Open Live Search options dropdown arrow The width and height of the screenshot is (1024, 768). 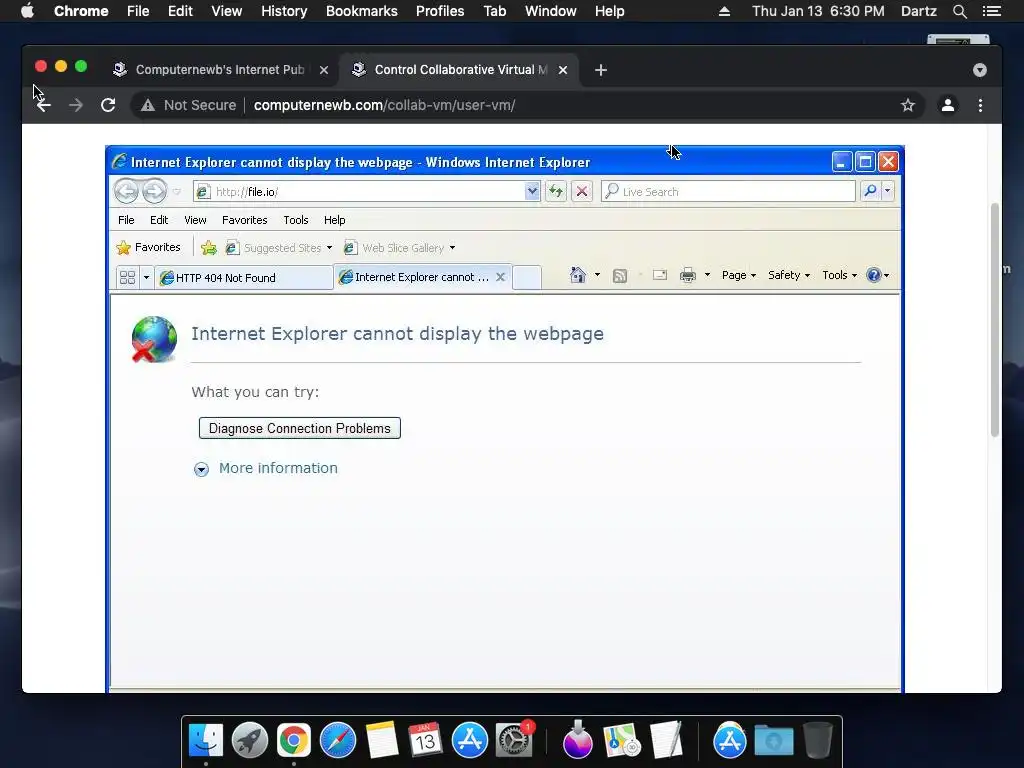(x=888, y=191)
